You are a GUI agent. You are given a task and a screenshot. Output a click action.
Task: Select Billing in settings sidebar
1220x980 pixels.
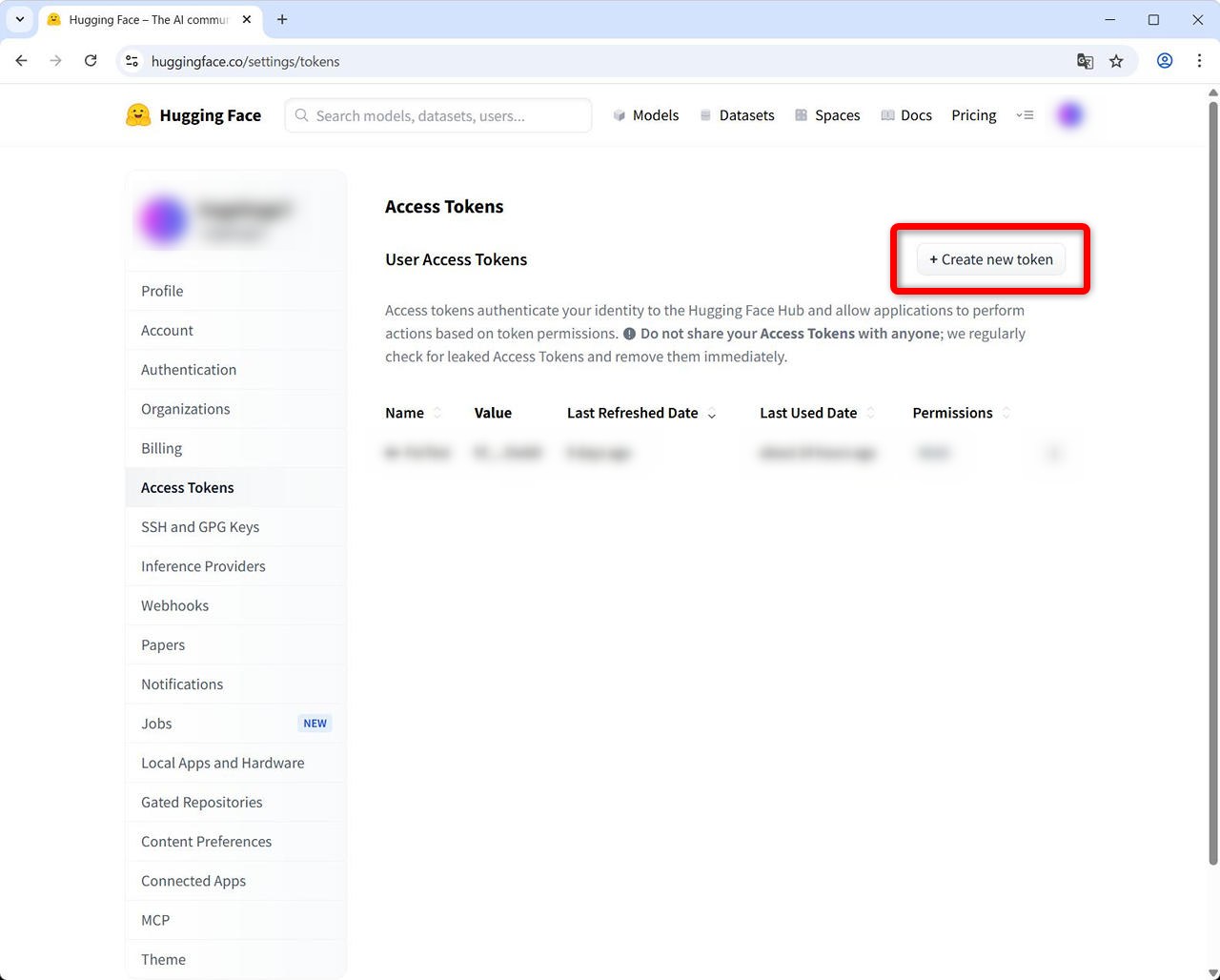[x=161, y=448]
